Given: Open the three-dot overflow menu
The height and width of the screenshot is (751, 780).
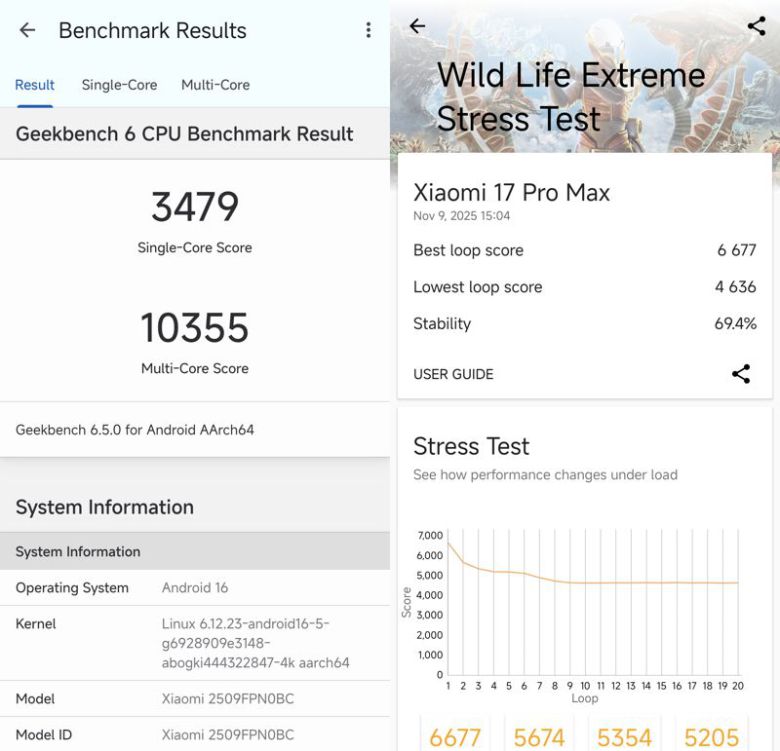Looking at the screenshot, I should click(368, 30).
